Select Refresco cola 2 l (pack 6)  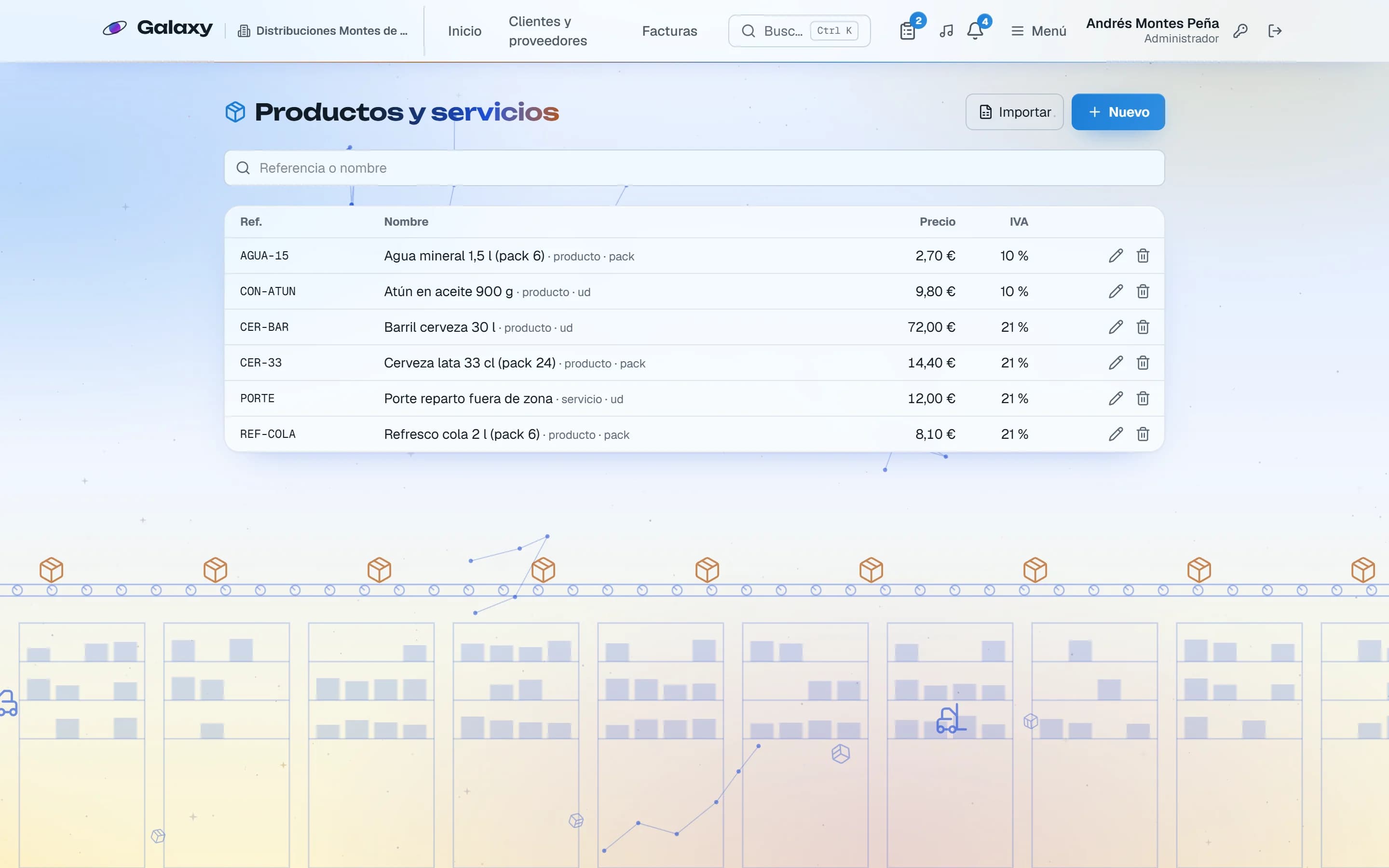coord(462,434)
